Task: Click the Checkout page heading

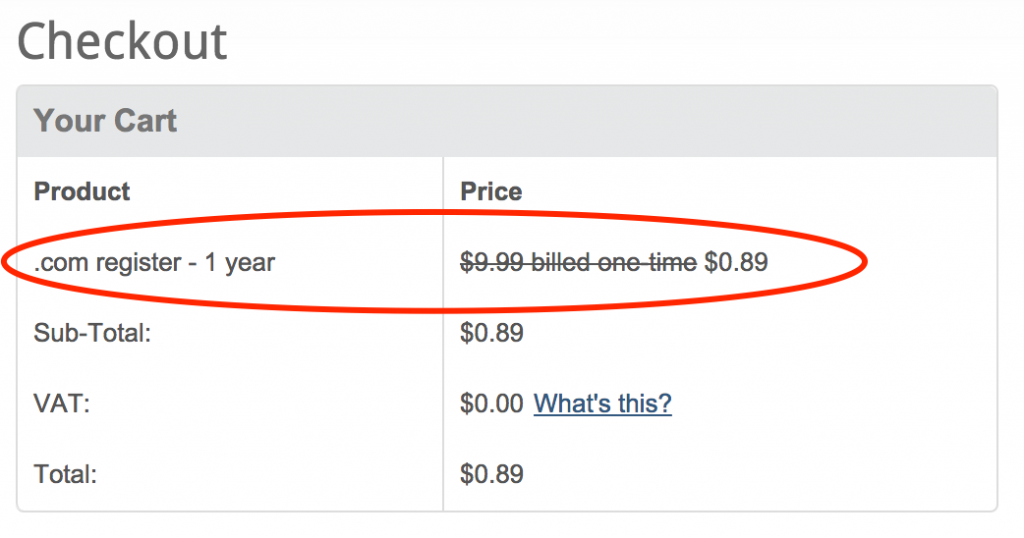Action: pyautogui.click(x=122, y=41)
